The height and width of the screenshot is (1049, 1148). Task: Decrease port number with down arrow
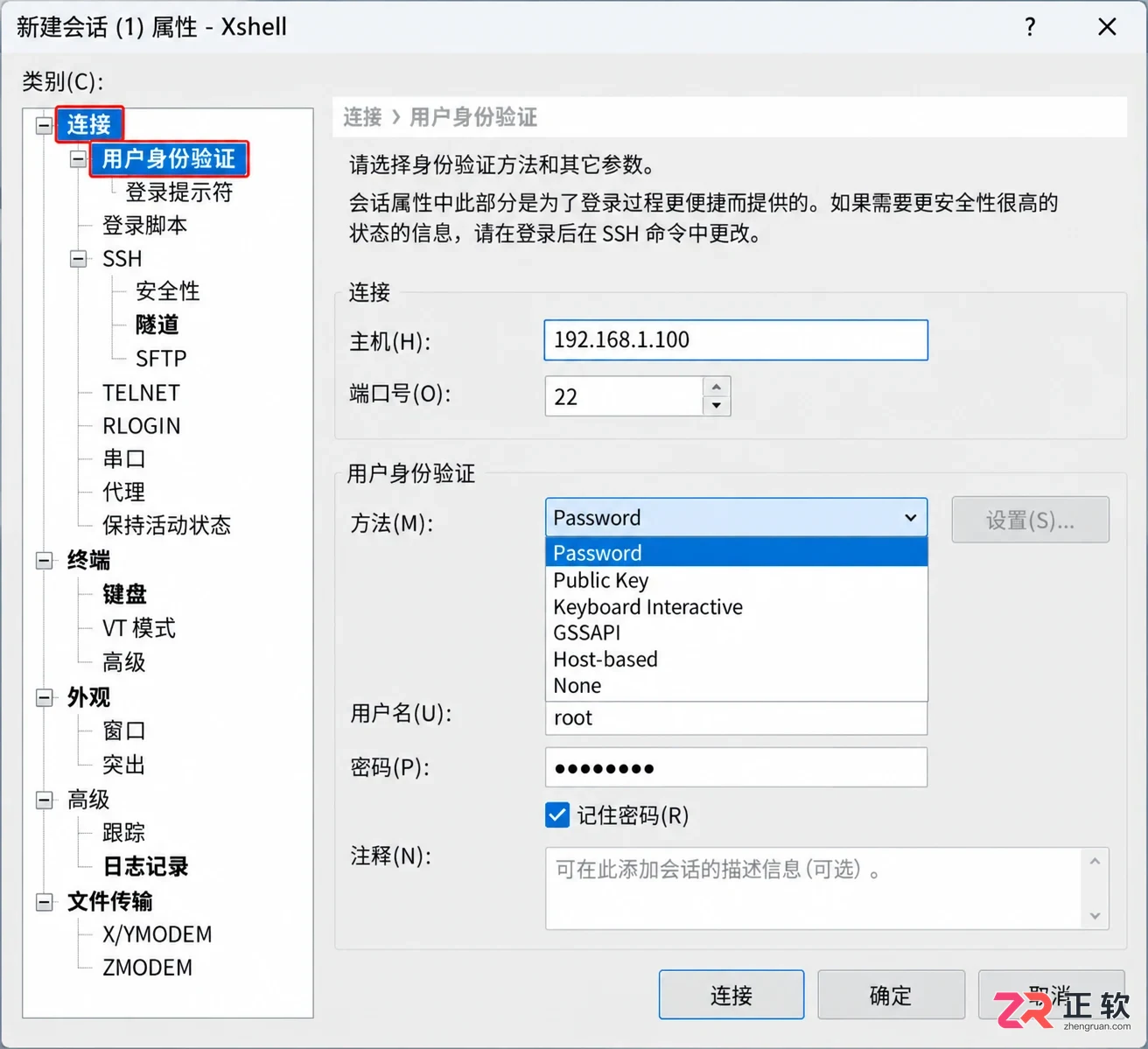coord(717,406)
